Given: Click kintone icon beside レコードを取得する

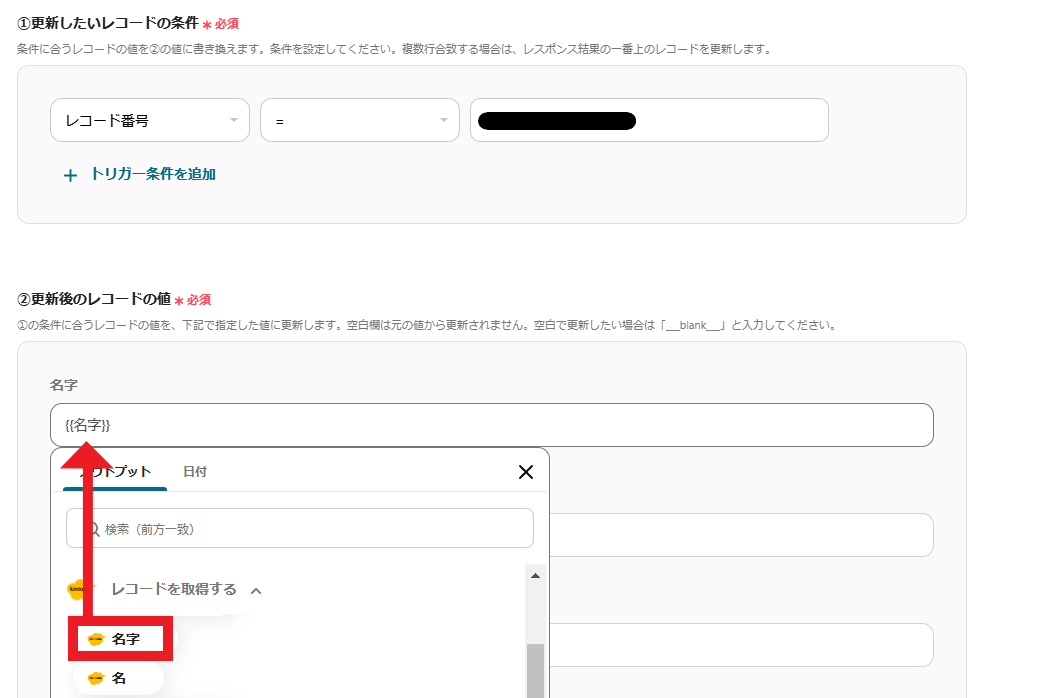Looking at the screenshot, I should click(77, 589).
